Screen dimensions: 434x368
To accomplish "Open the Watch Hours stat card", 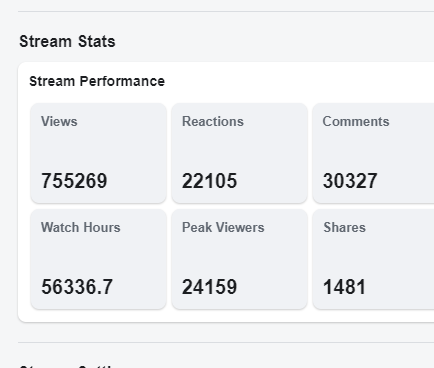I will click(98, 259).
